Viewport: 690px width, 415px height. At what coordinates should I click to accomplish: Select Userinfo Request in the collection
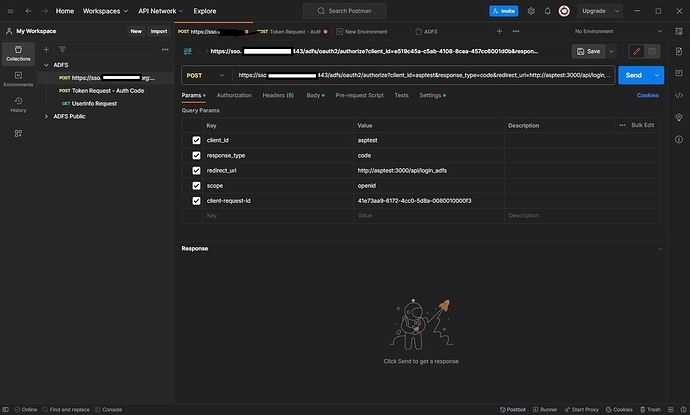tap(94, 104)
